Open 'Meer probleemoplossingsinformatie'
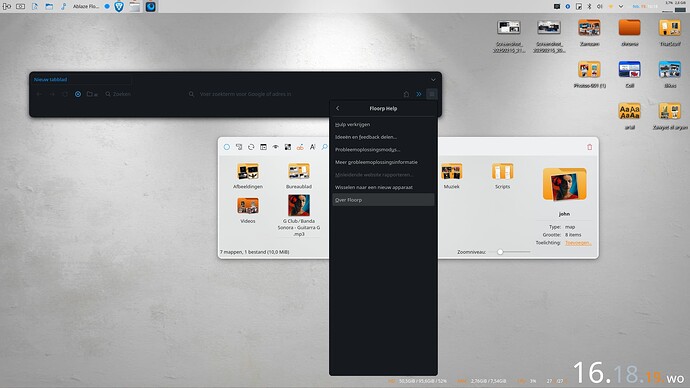 [x=383, y=162]
